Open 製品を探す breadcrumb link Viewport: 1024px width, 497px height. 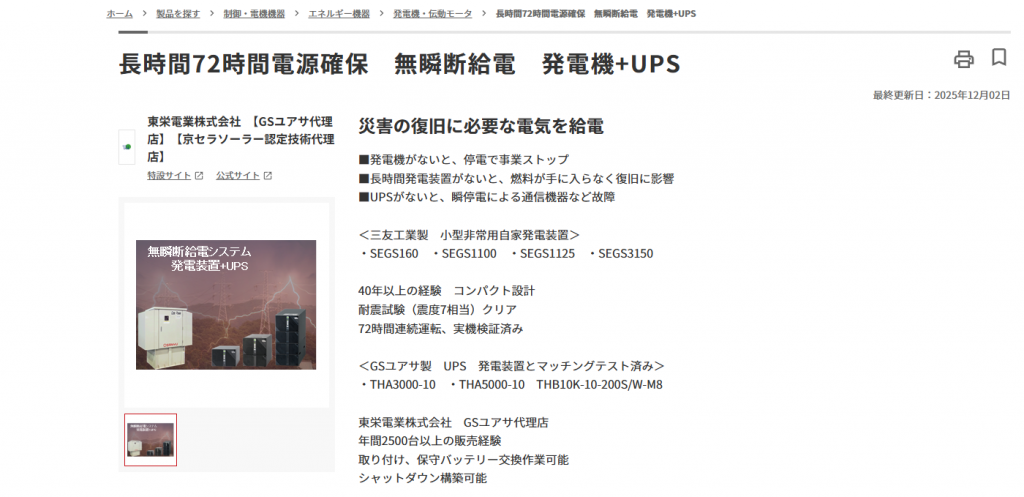tap(178, 14)
